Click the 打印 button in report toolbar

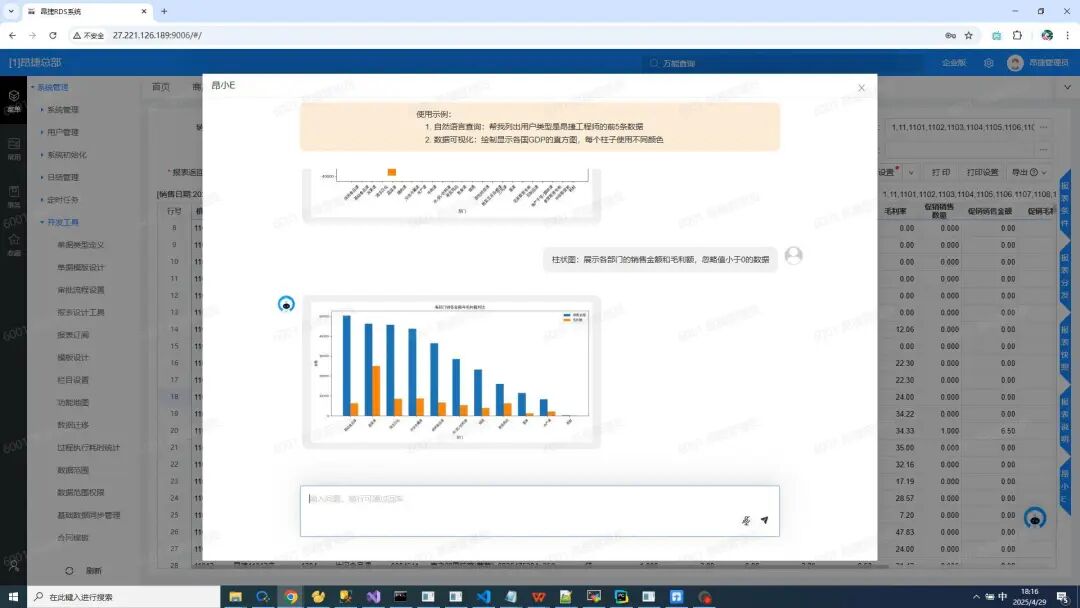coord(941,172)
